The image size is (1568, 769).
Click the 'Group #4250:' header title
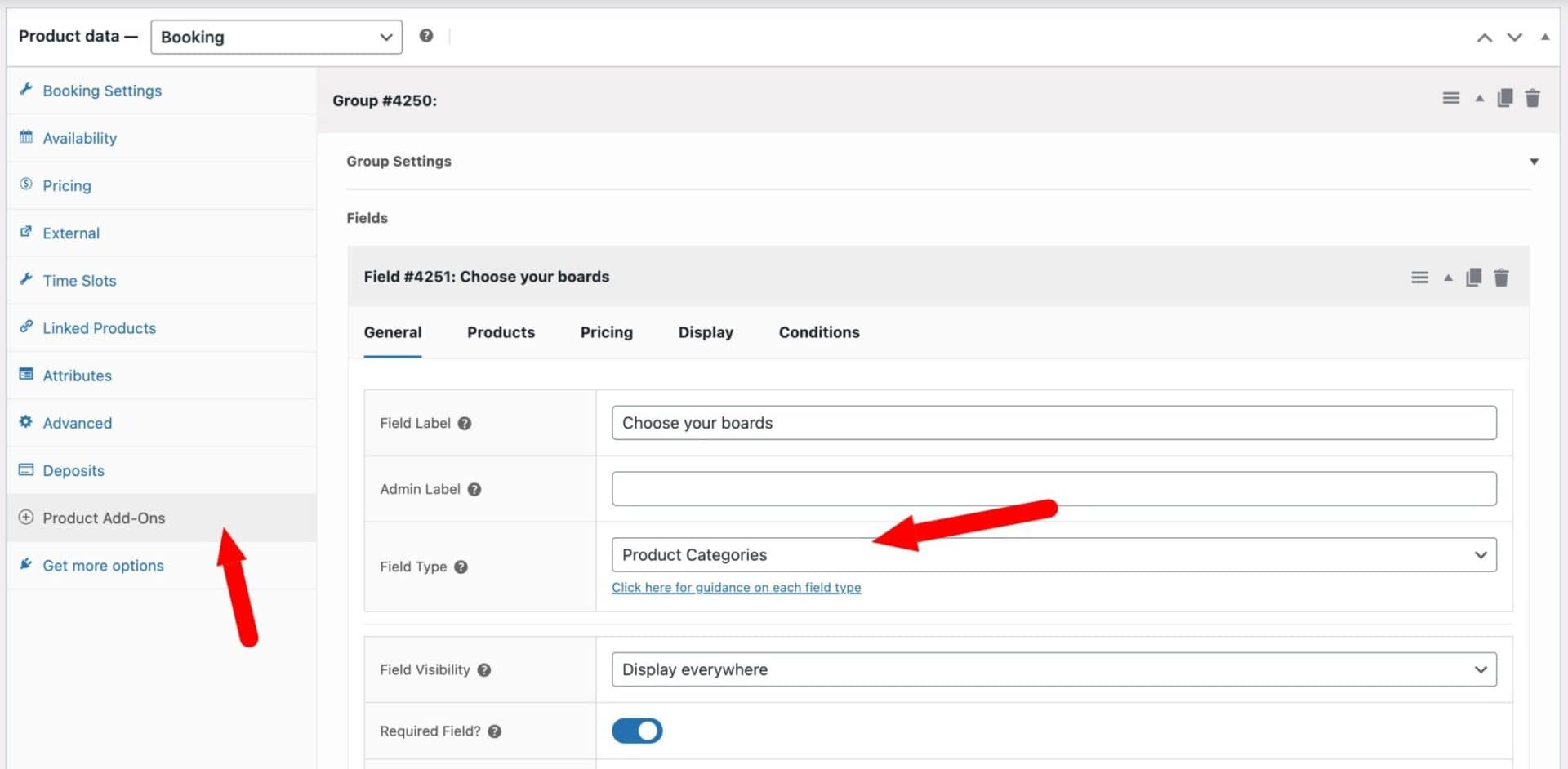click(x=385, y=100)
